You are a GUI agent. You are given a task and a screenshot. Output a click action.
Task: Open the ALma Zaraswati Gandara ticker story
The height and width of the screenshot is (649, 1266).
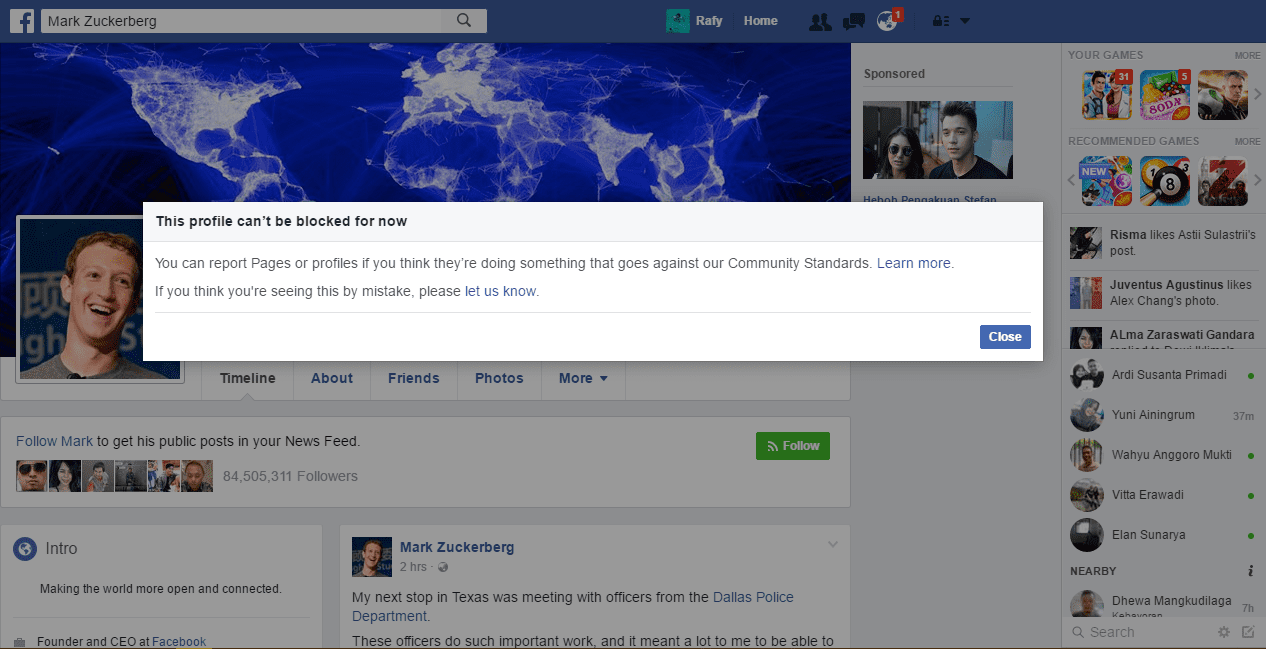pos(1163,337)
